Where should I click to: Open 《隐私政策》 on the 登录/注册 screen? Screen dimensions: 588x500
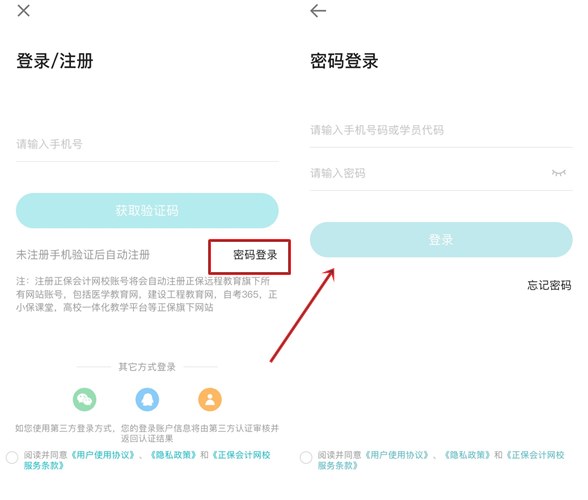[173, 455]
